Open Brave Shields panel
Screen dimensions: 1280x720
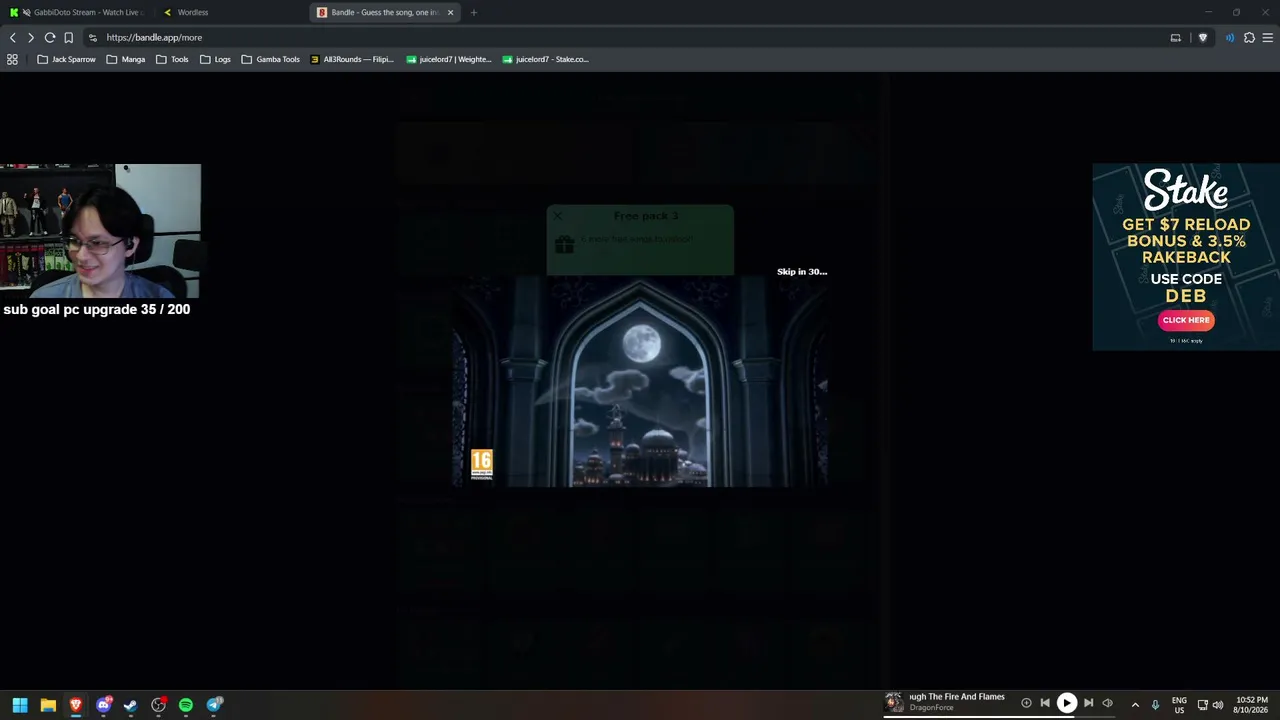point(1203,38)
